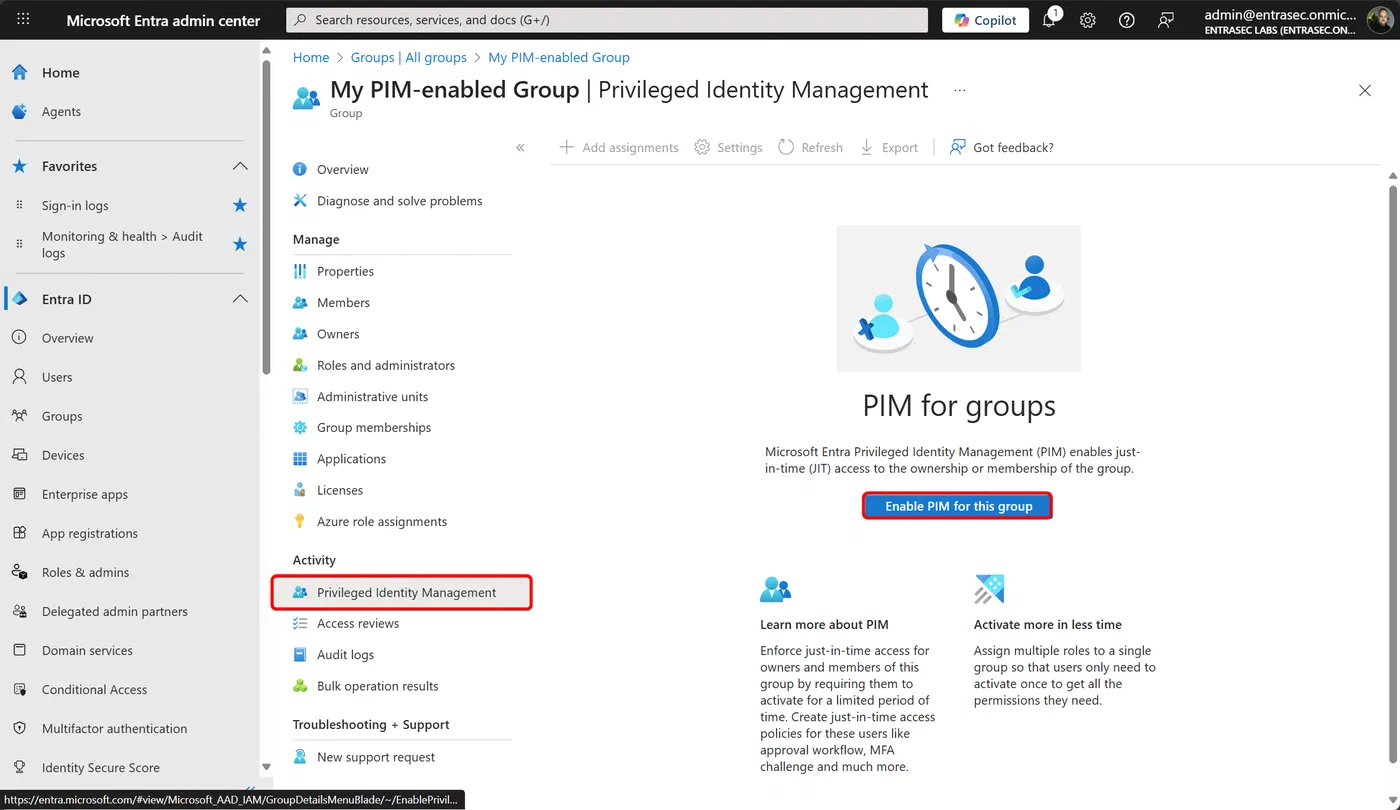Launch Copilot from the top bar
Screen dimensions: 1400x810
tap(985, 20)
